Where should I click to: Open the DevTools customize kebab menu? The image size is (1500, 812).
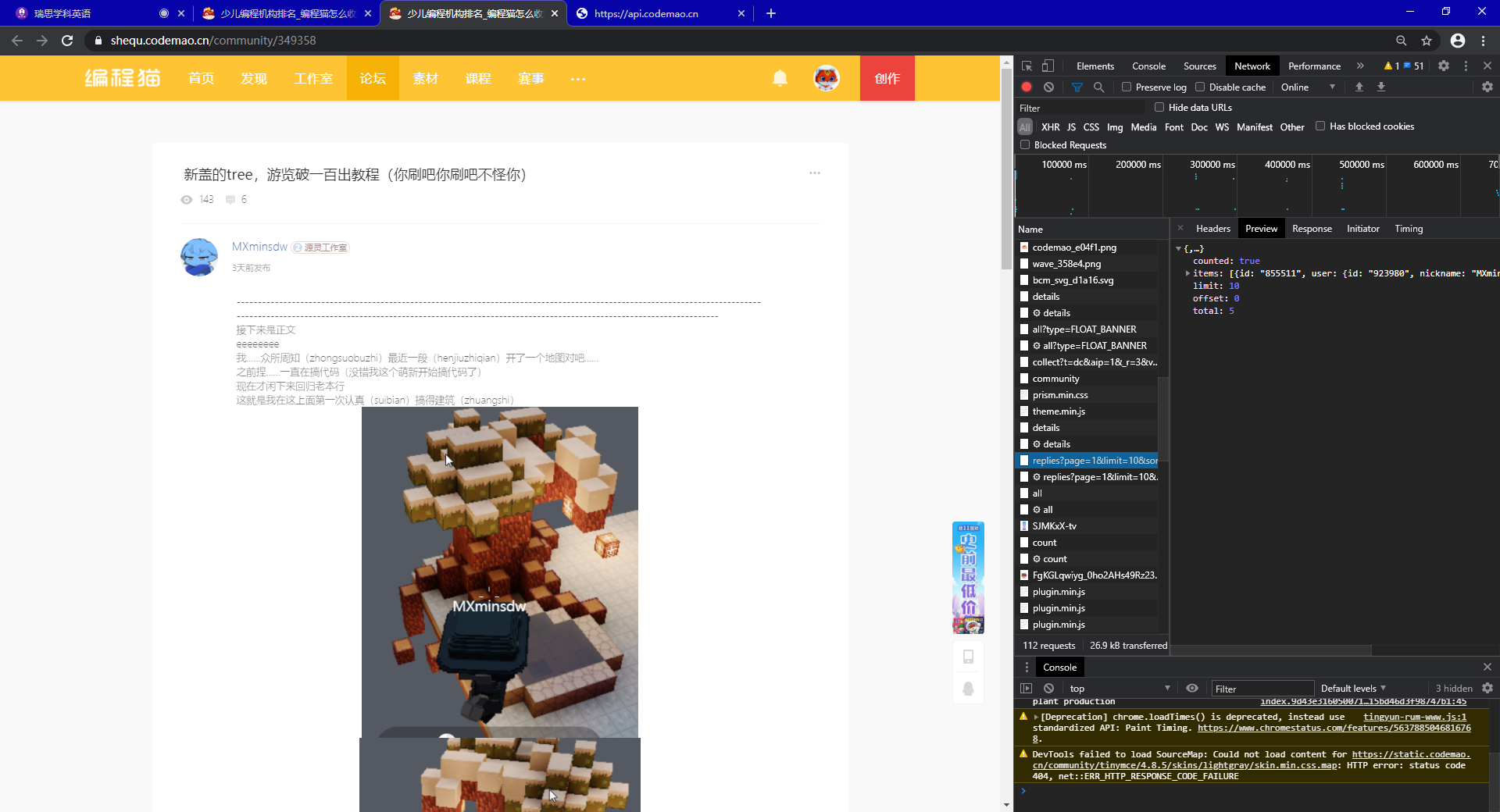pyautogui.click(x=1466, y=66)
